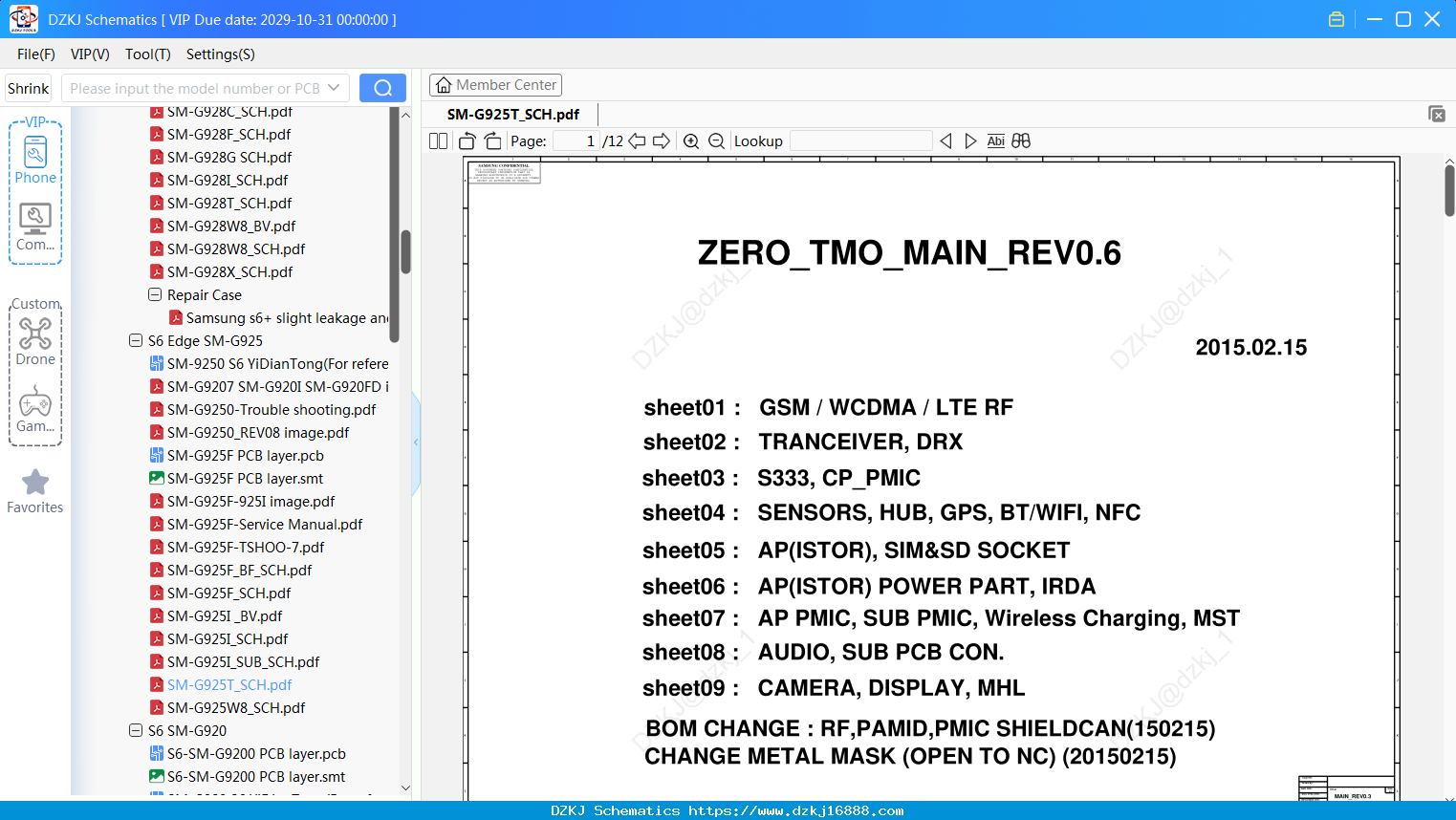
Task: Zoom in on the schematic
Action: pyautogui.click(x=691, y=141)
